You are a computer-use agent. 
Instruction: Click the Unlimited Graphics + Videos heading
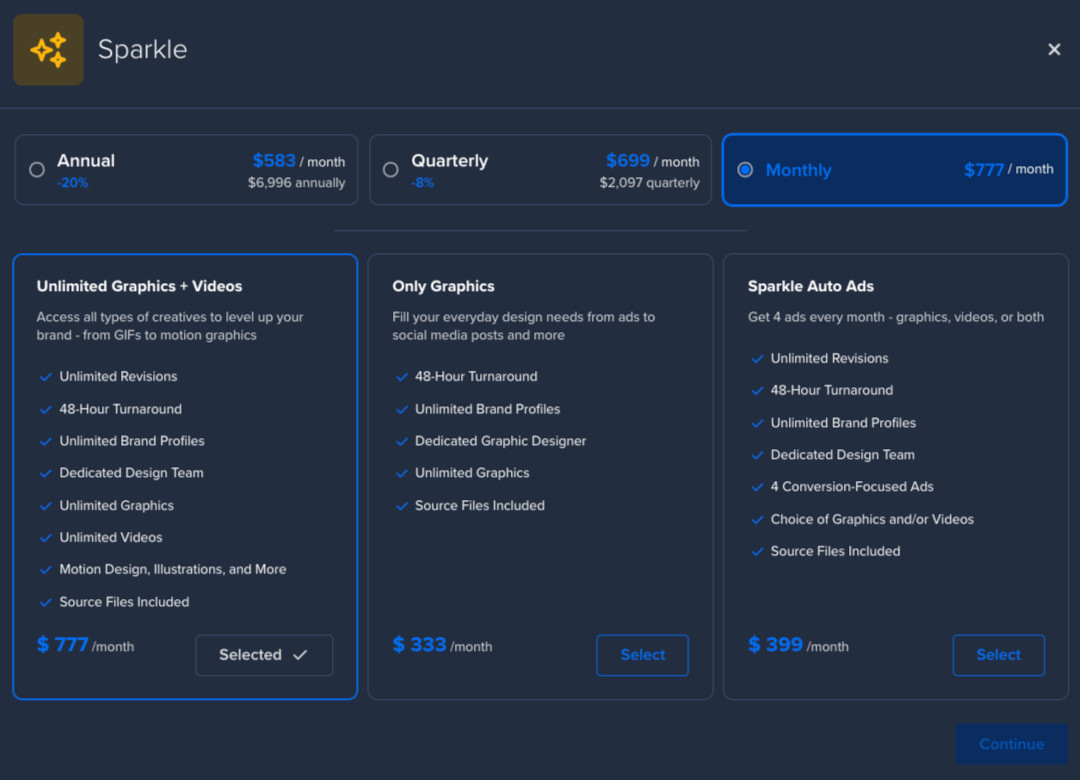coord(139,286)
